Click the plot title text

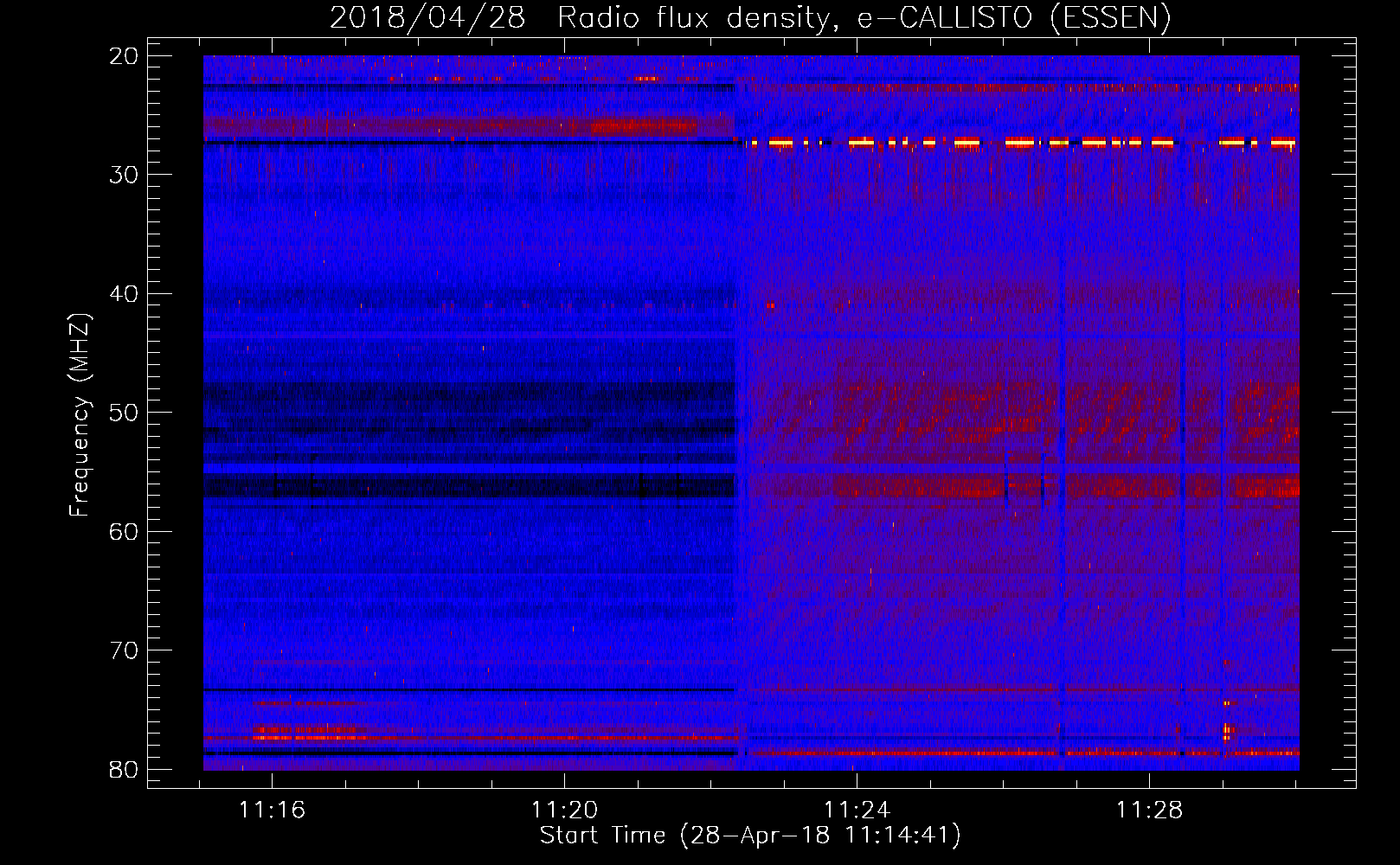(x=750, y=17)
